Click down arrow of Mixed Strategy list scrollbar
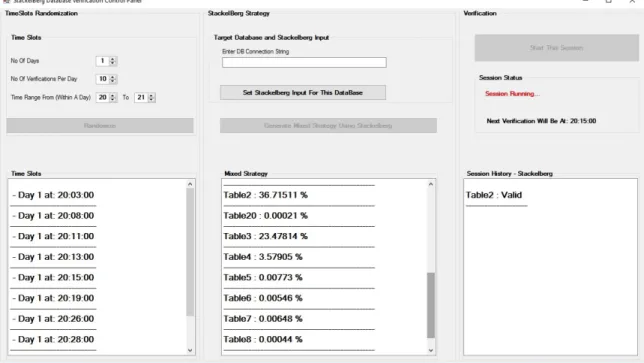Image resolution: width=644 pixels, height=363 pixels. point(431,350)
